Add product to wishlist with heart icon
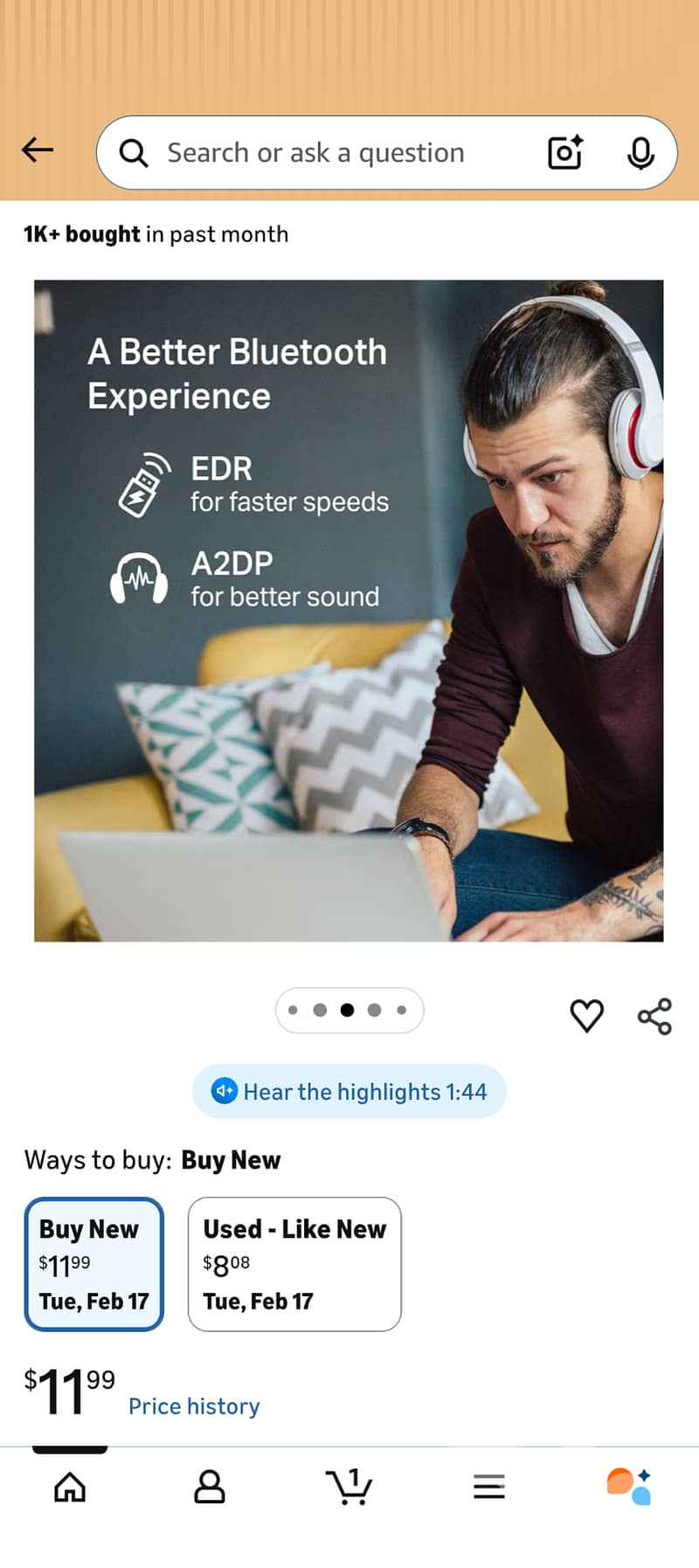The width and height of the screenshot is (699, 1568). (587, 1016)
